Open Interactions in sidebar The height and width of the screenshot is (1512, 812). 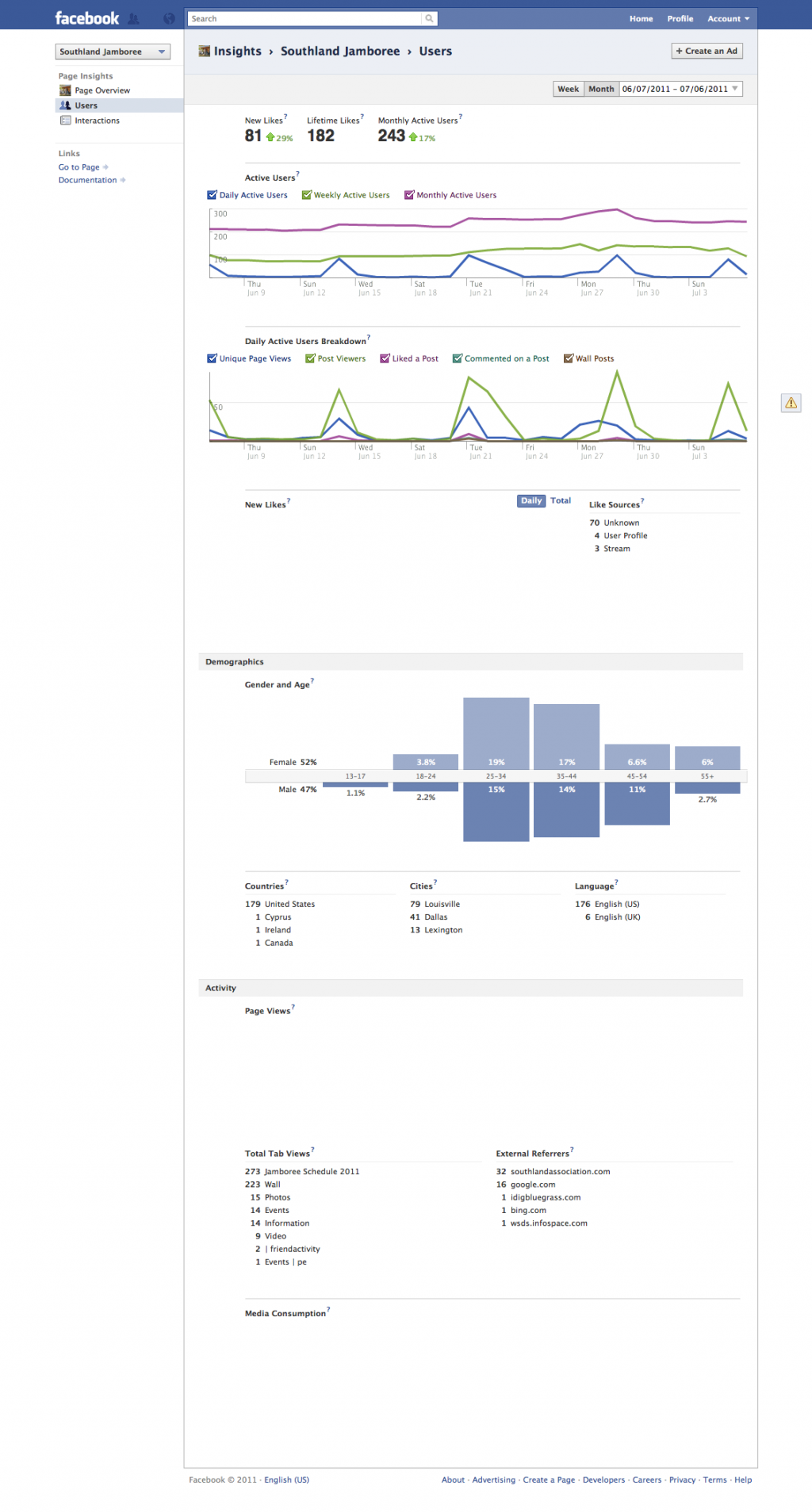[97, 121]
